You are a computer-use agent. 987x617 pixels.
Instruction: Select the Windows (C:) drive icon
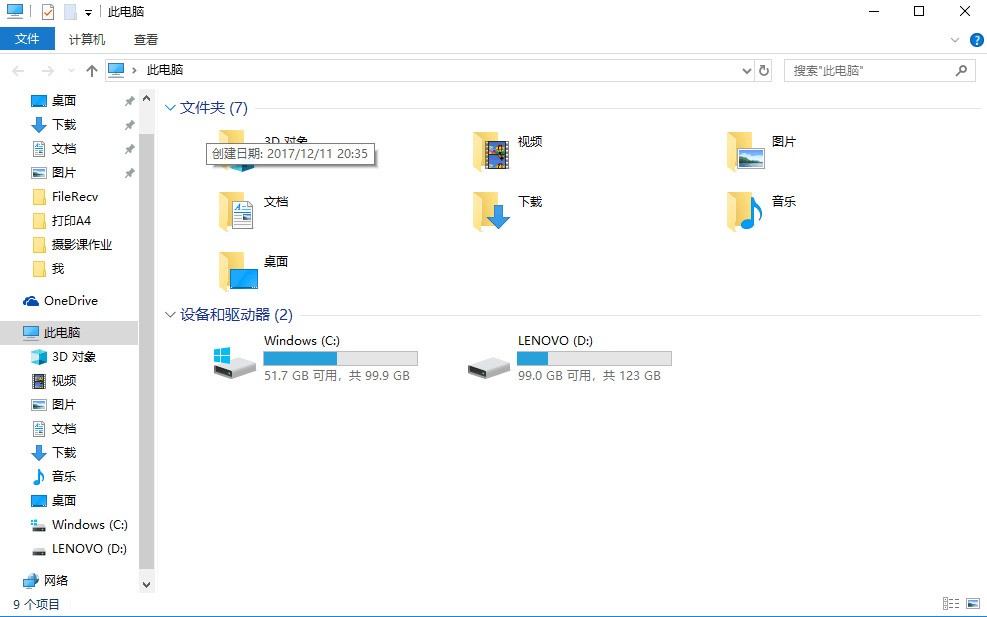(234, 363)
